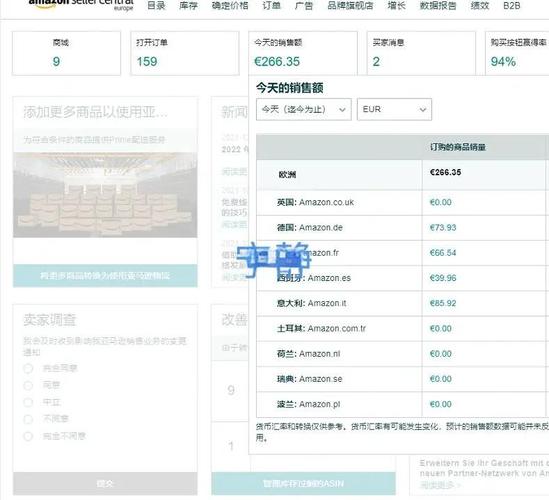549x500 pixels.
Task: Open the 绩效 menu
Action: coord(480,5)
